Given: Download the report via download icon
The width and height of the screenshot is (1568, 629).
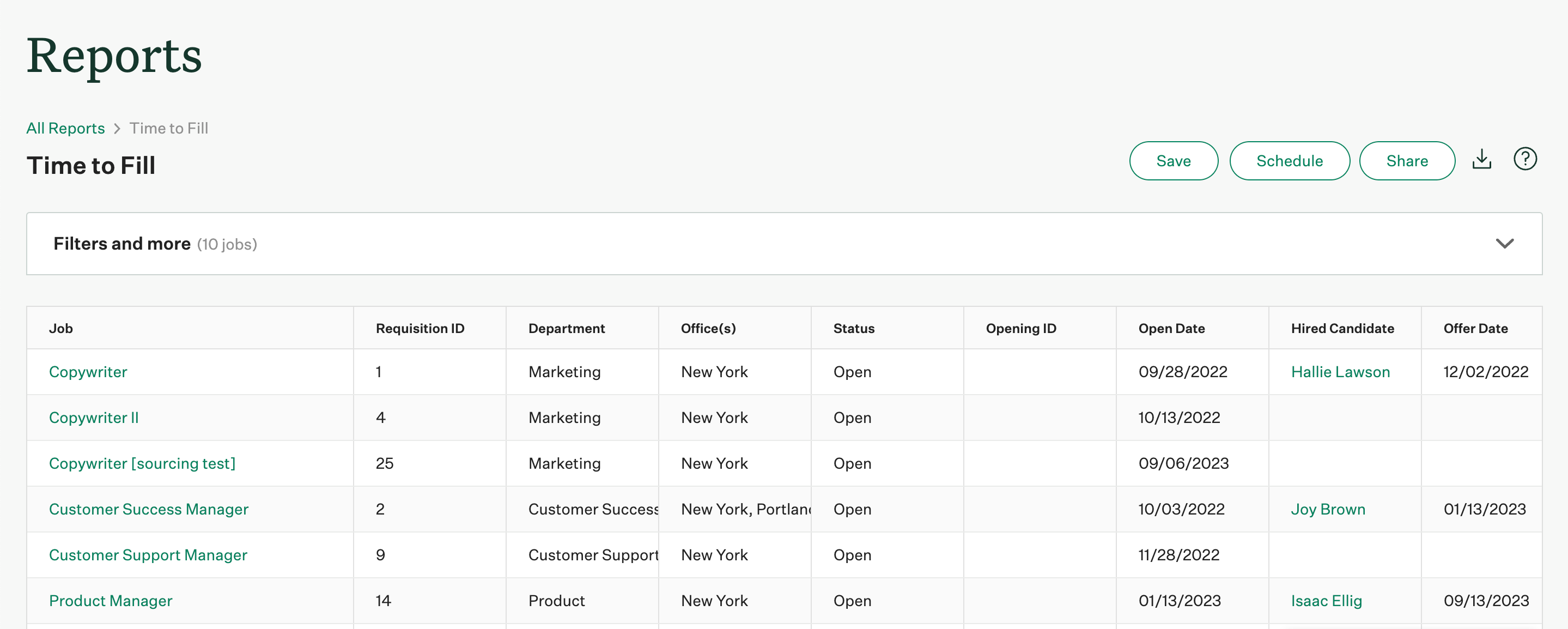Looking at the screenshot, I should pos(1481,160).
